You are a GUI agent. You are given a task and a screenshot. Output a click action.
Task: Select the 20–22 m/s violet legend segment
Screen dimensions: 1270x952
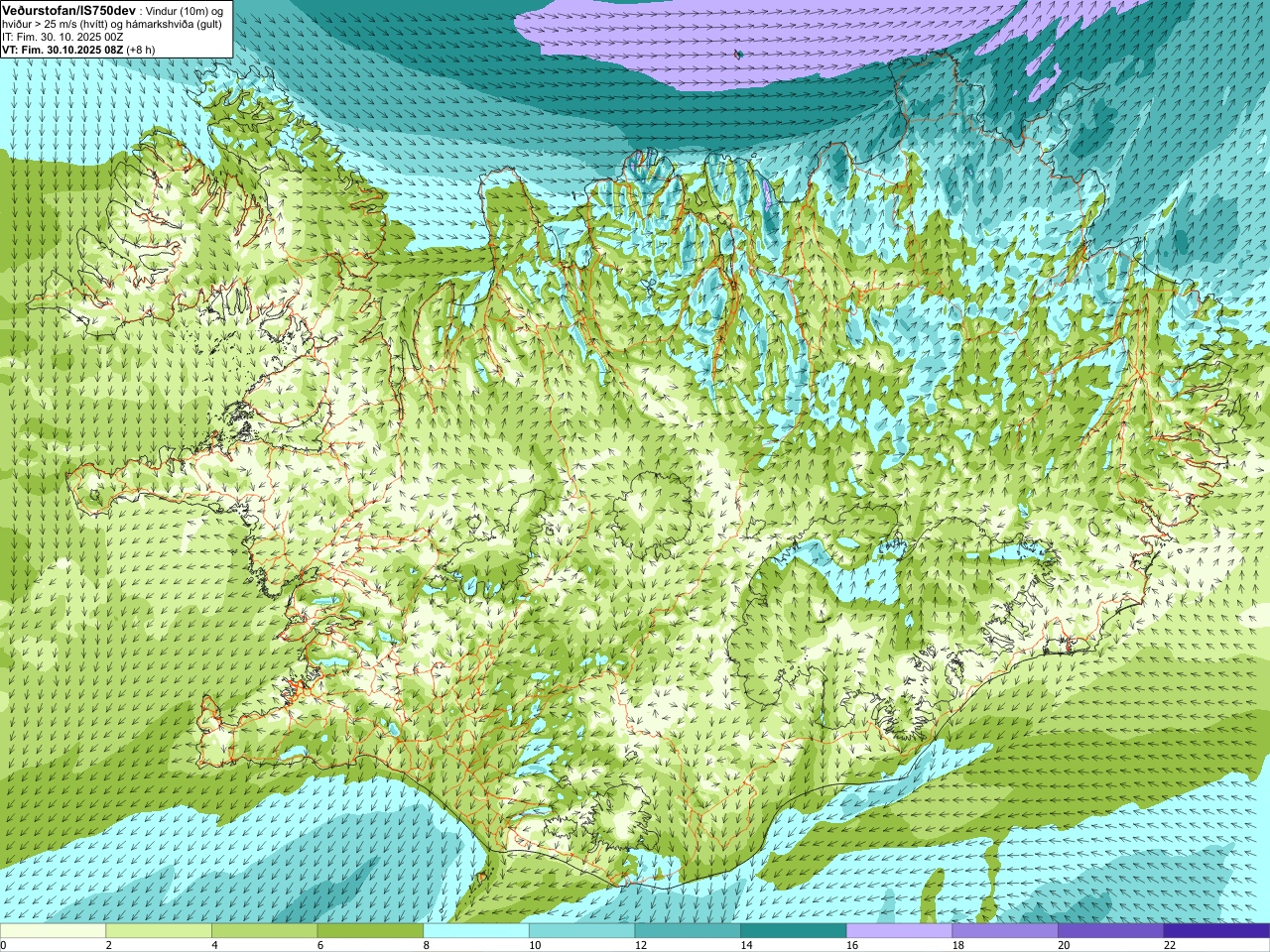[x=1111, y=931]
